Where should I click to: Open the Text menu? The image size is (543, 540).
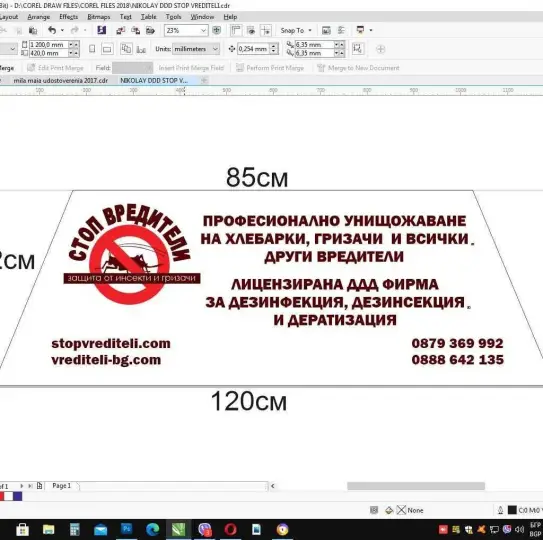pyautogui.click(x=126, y=17)
